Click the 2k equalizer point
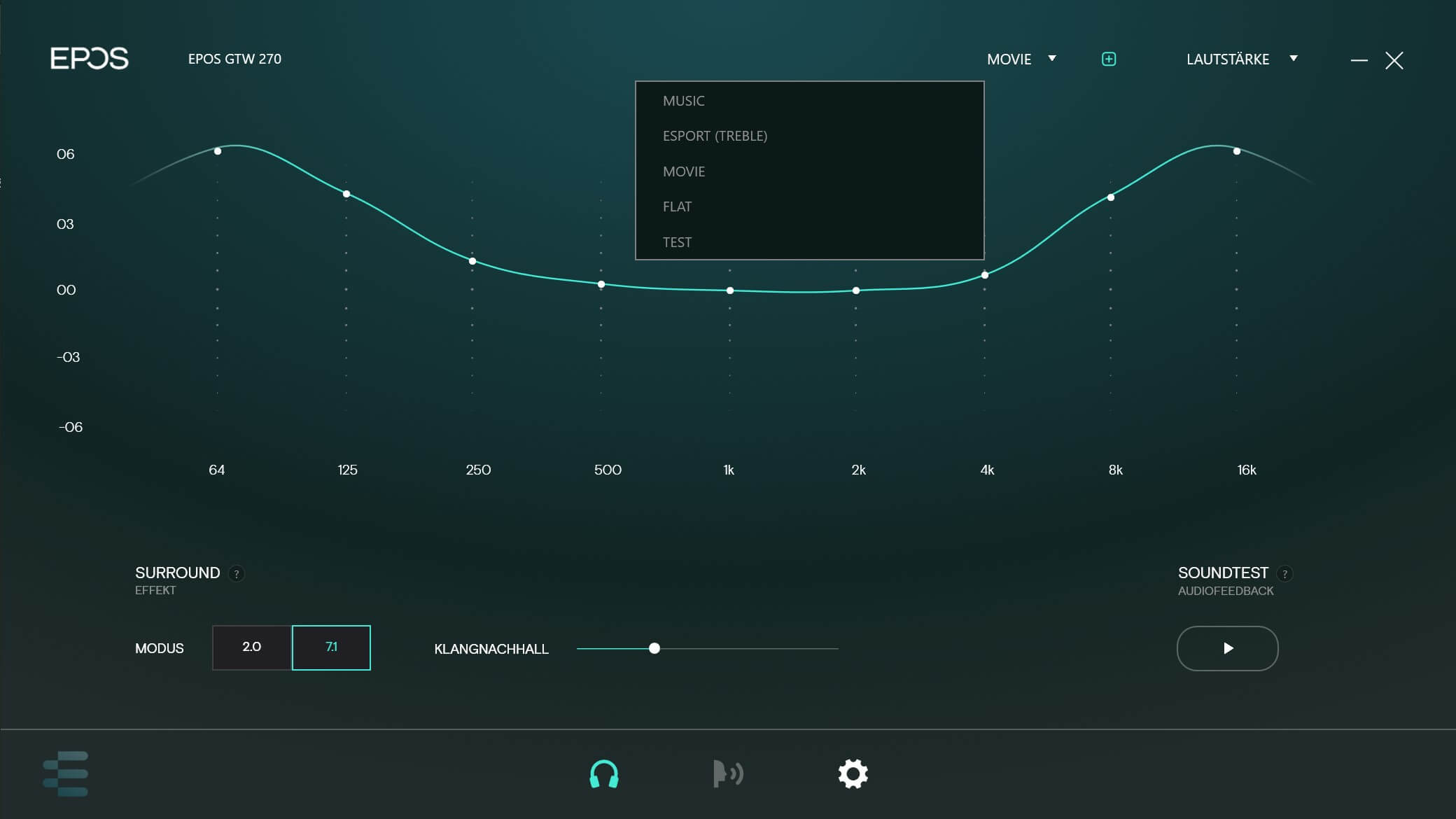The height and width of the screenshot is (819, 1456). tap(856, 290)
